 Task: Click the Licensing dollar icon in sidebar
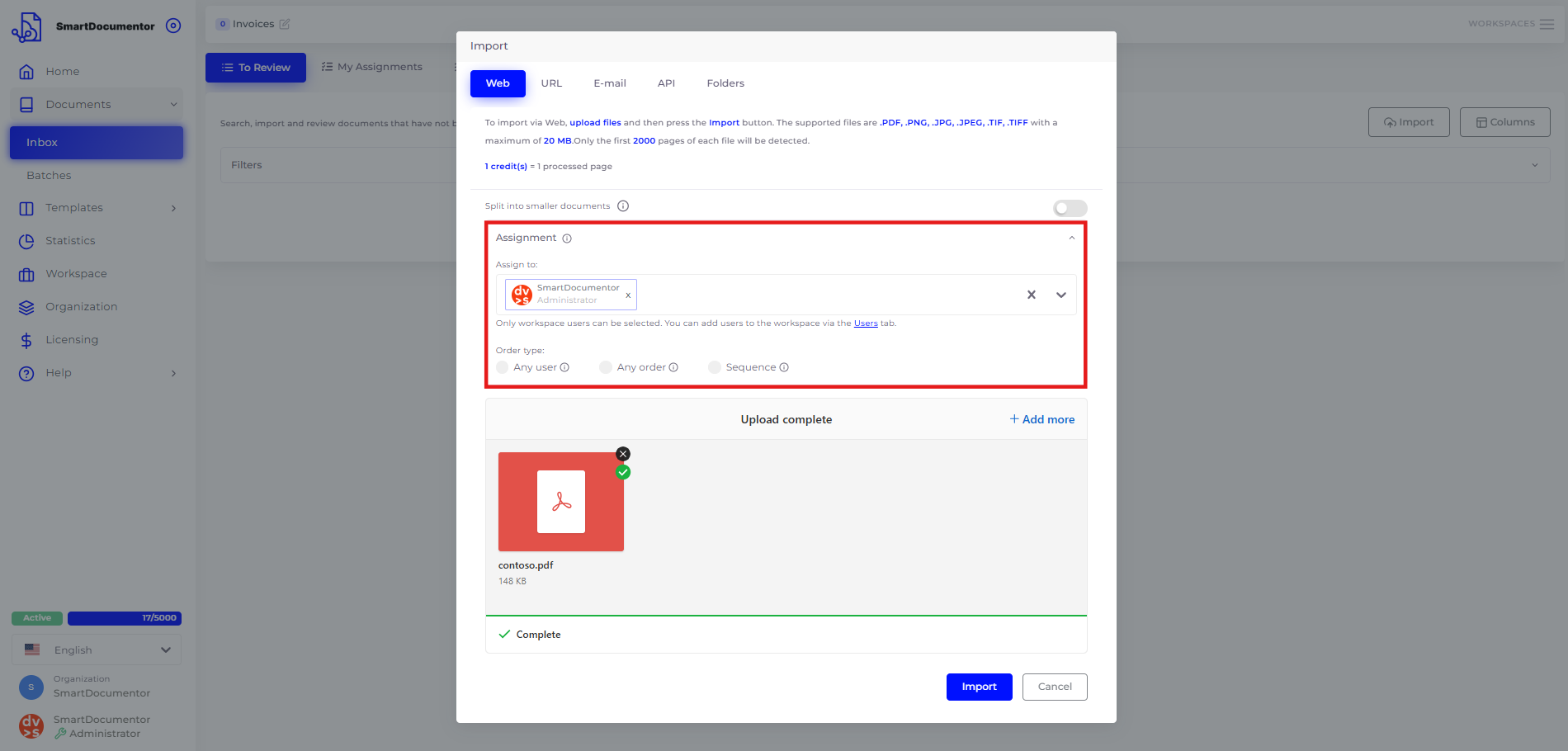(26, 340)
